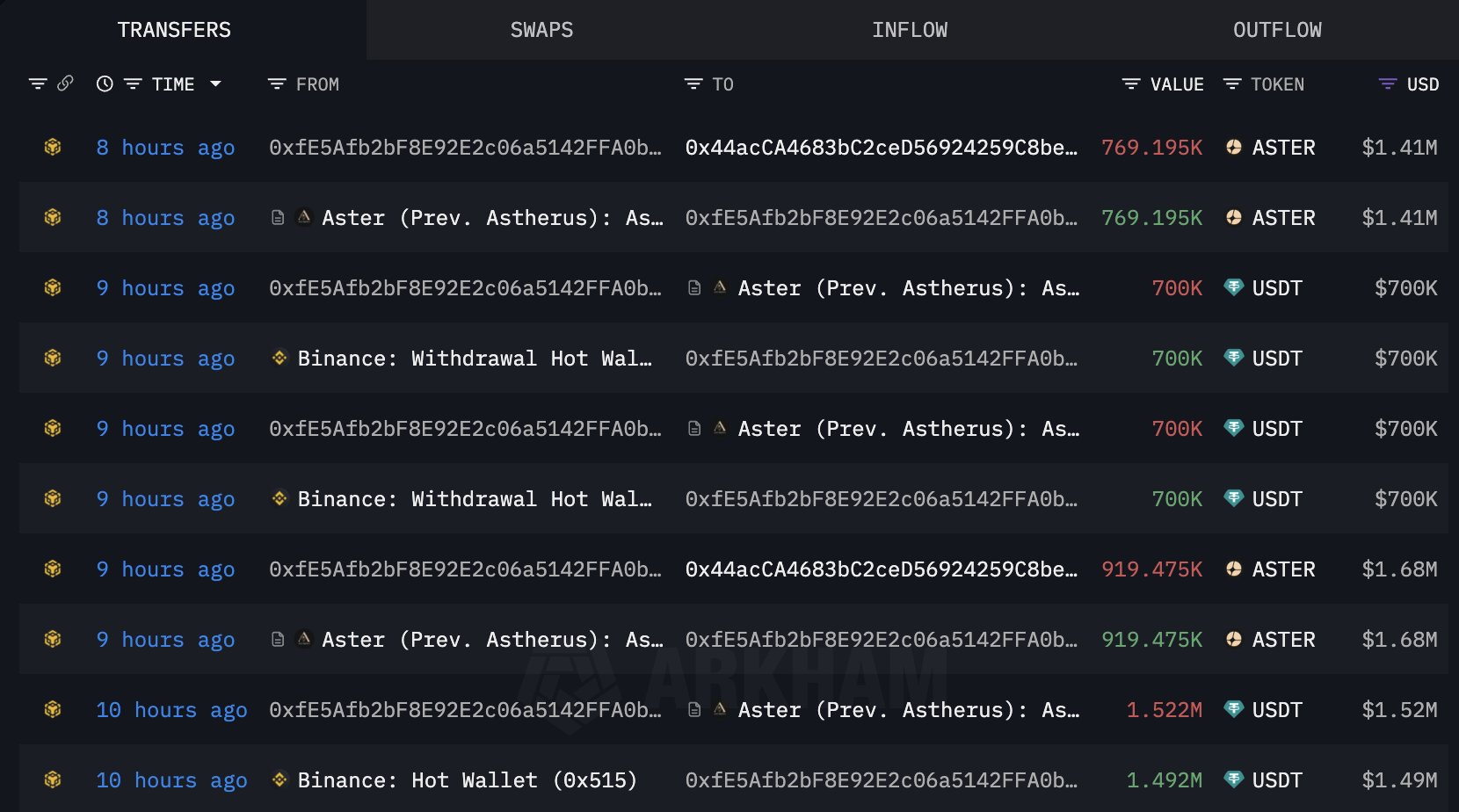Open Binance: Hot Wallet (0x515) sender link
This screenshot has height=812, width=1459.
click(466, 780)
